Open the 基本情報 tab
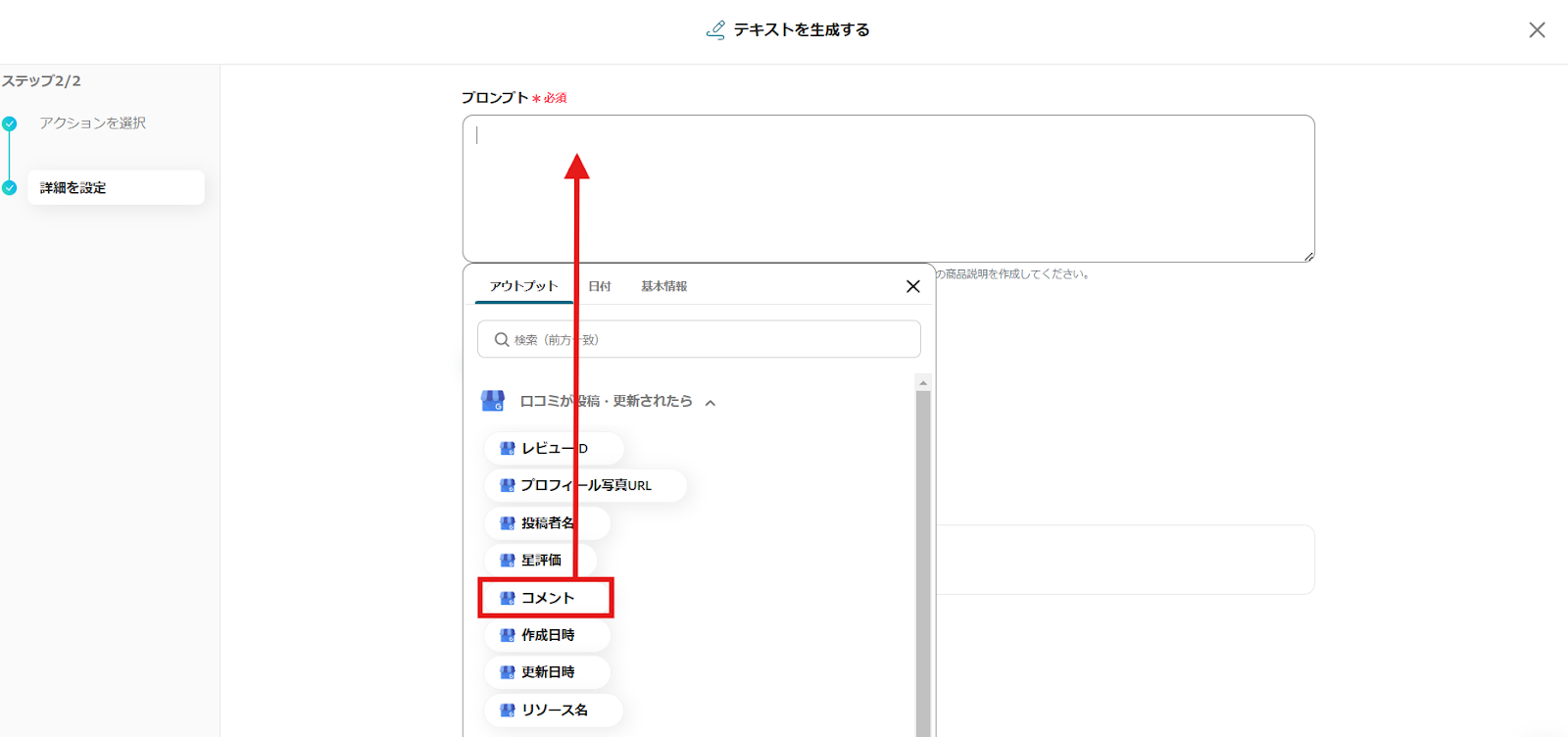The width and height of the screenshot is (1568, 737). click(x=663, y=286)
